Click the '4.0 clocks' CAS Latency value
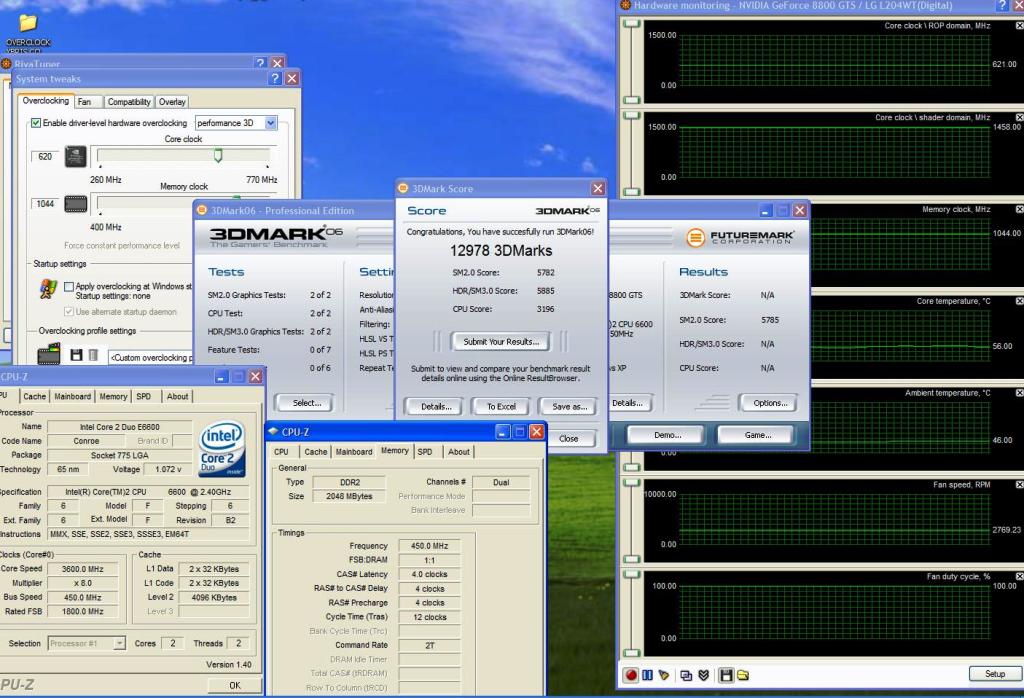Screen dimensions: 1024x698 429,575
